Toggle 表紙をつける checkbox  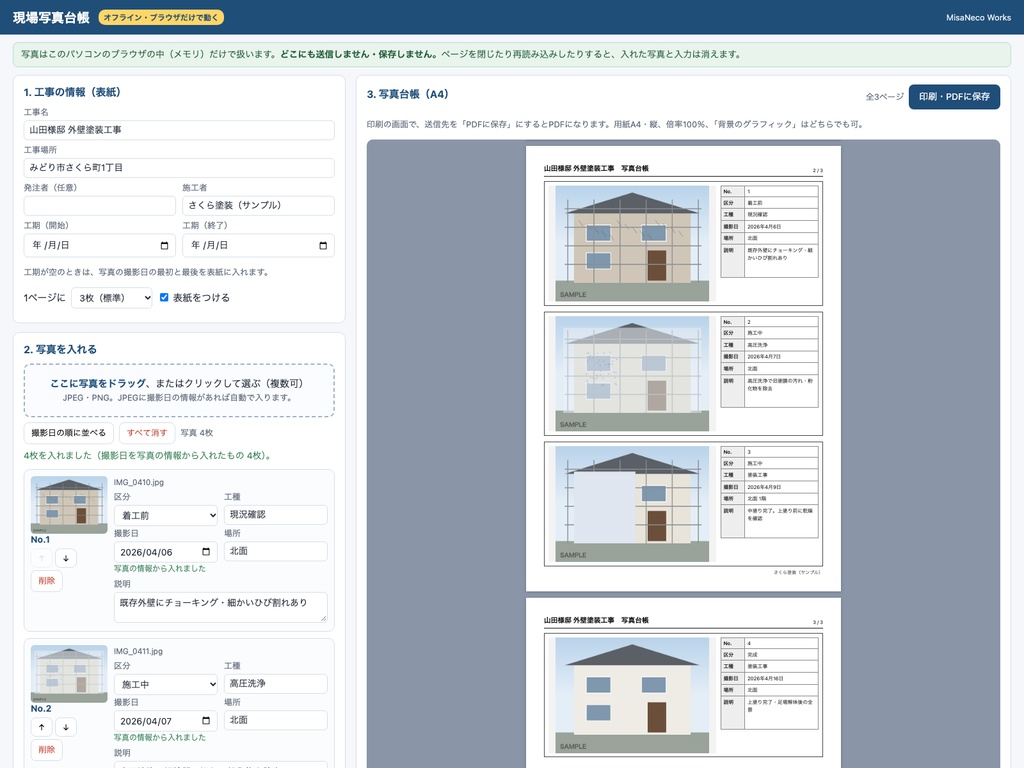pyautogui.click(x=165, y=297)
